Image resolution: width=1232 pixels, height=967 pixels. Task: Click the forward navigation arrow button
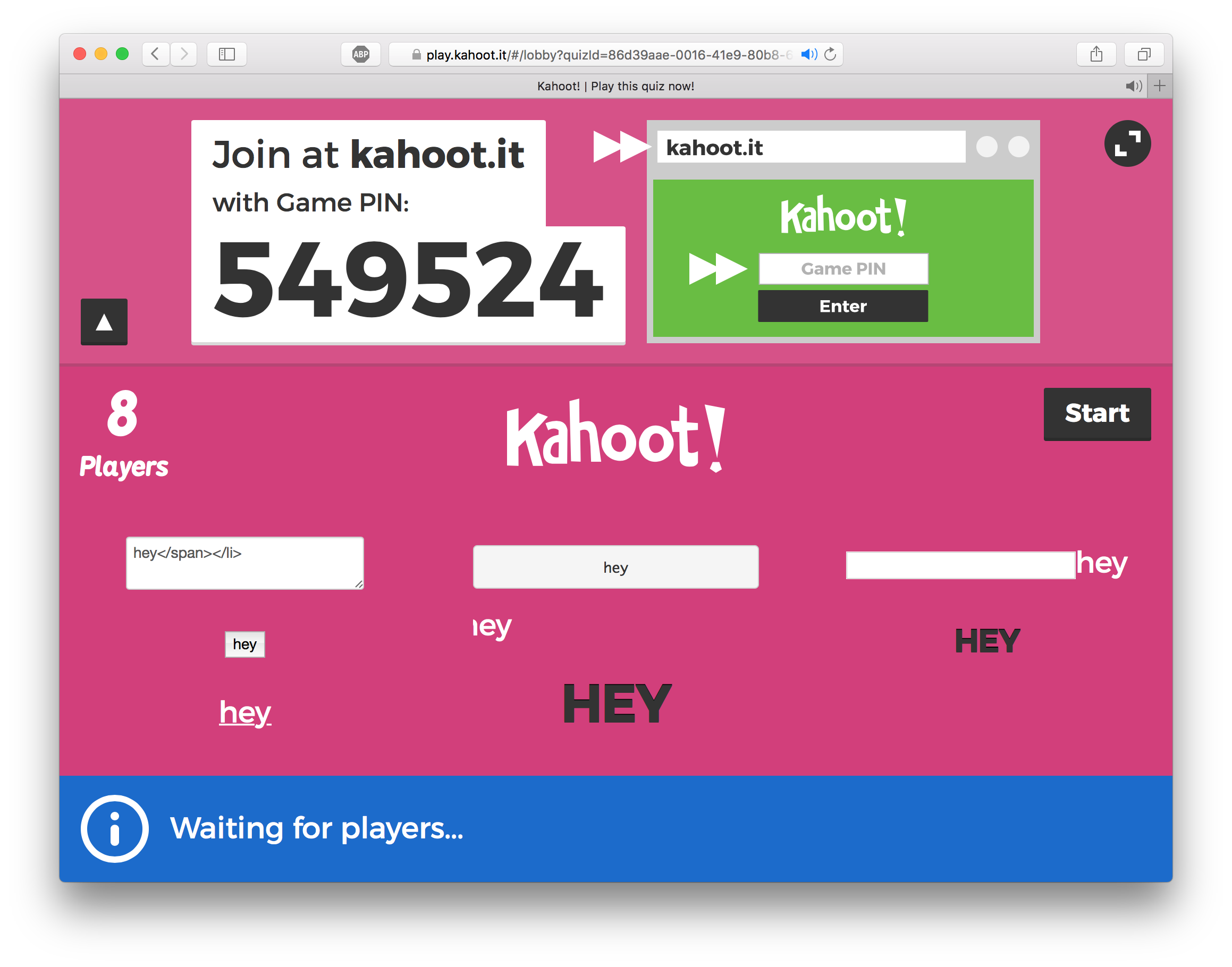(185, 54)
